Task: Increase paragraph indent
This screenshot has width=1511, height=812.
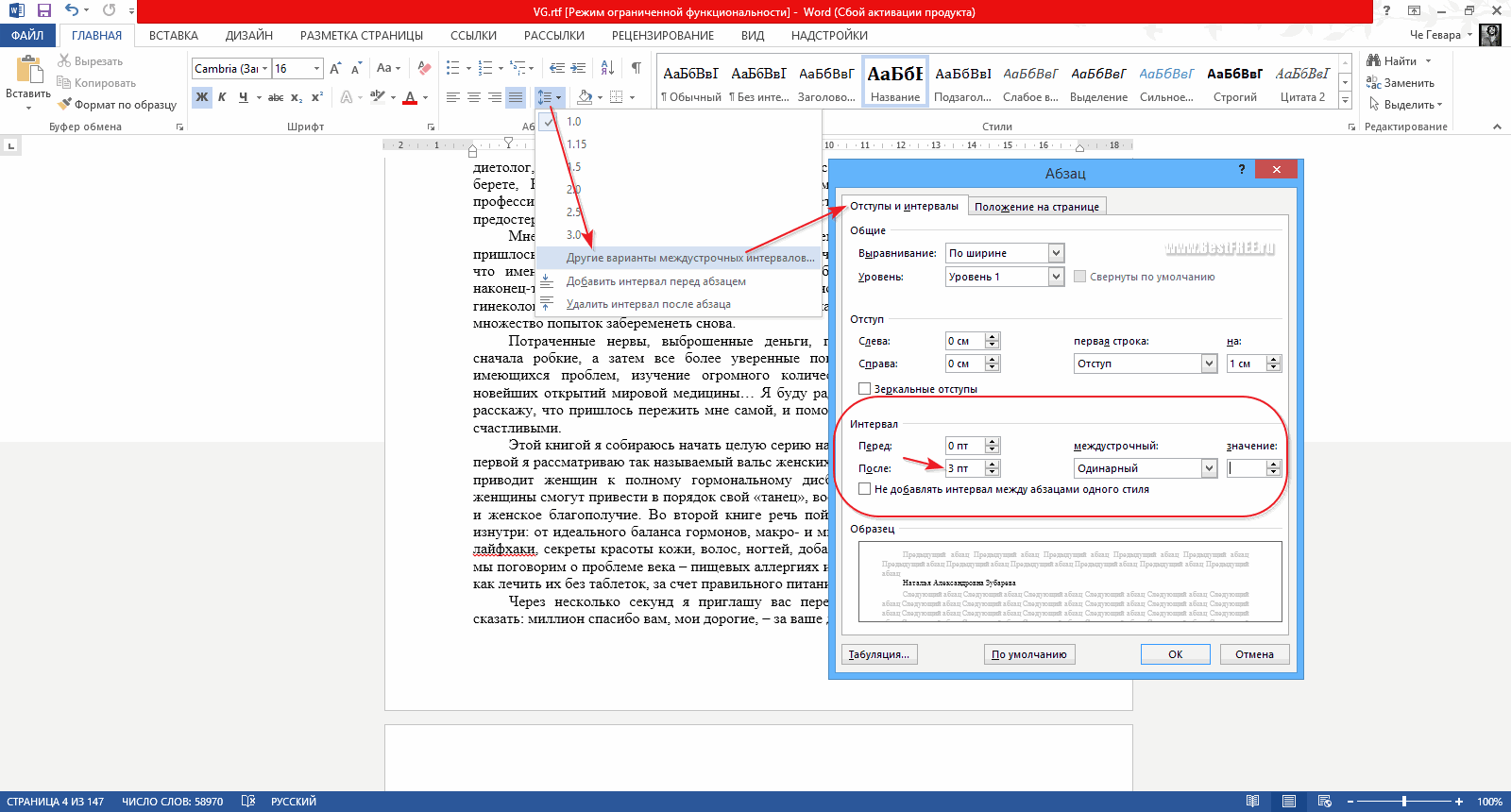Action: tap(578, 68)
